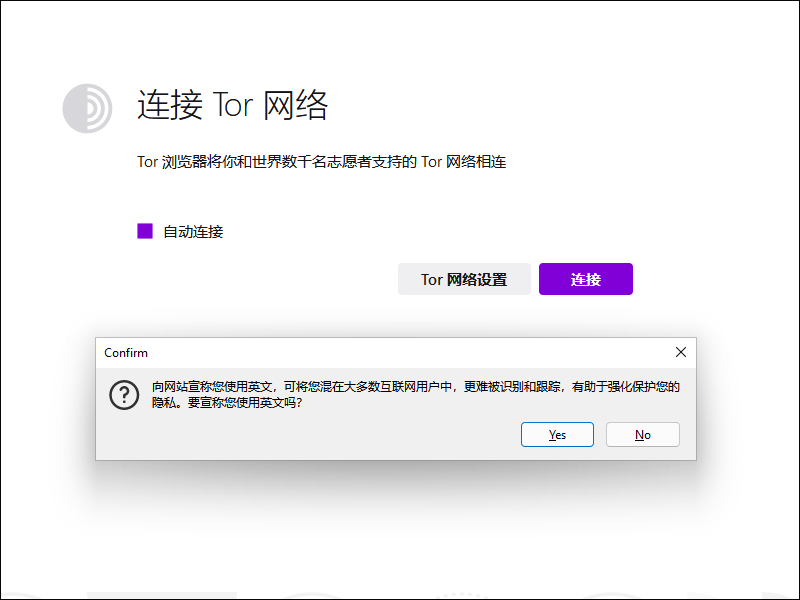Image resolution: width=800 pixels, height=600 pixels.
Task: Click the Tor 浏览器 description sentence
Action: pos(321,161)
